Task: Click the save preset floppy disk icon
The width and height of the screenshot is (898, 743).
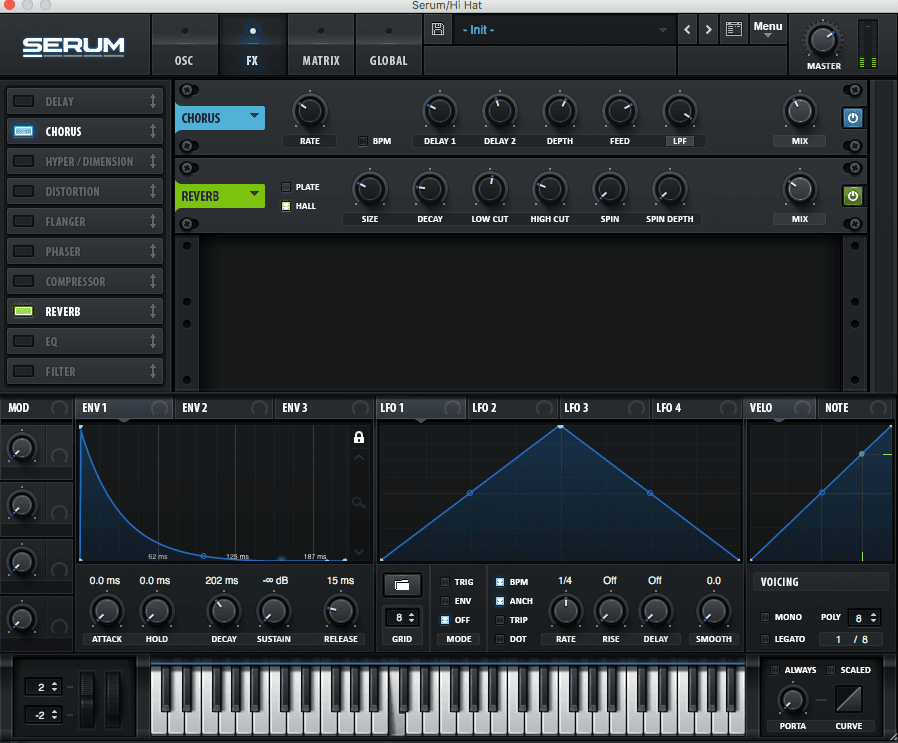Action: tap(438, 29)
